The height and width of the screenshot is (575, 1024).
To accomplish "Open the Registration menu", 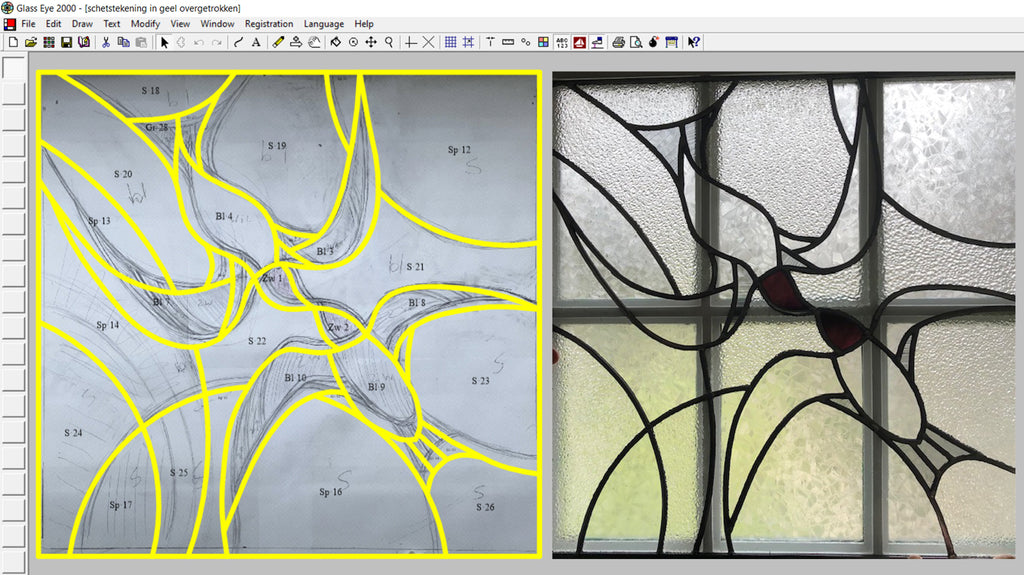I will coord(269,24).
